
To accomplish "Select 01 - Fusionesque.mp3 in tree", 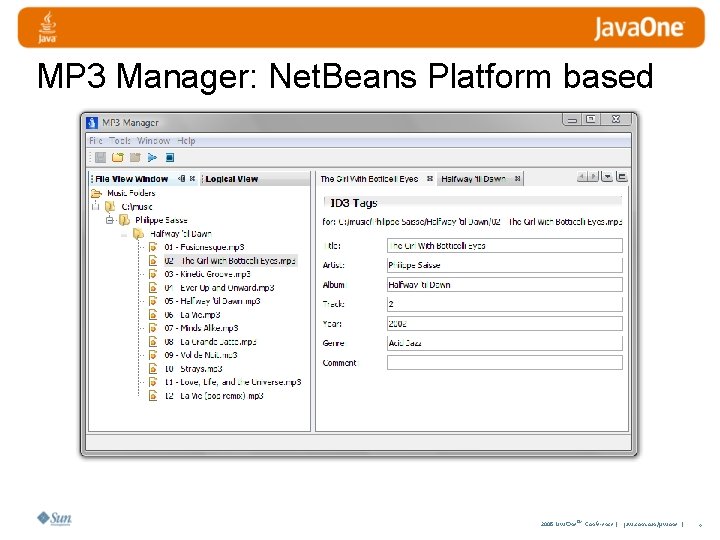I will (x=204, y=247).
